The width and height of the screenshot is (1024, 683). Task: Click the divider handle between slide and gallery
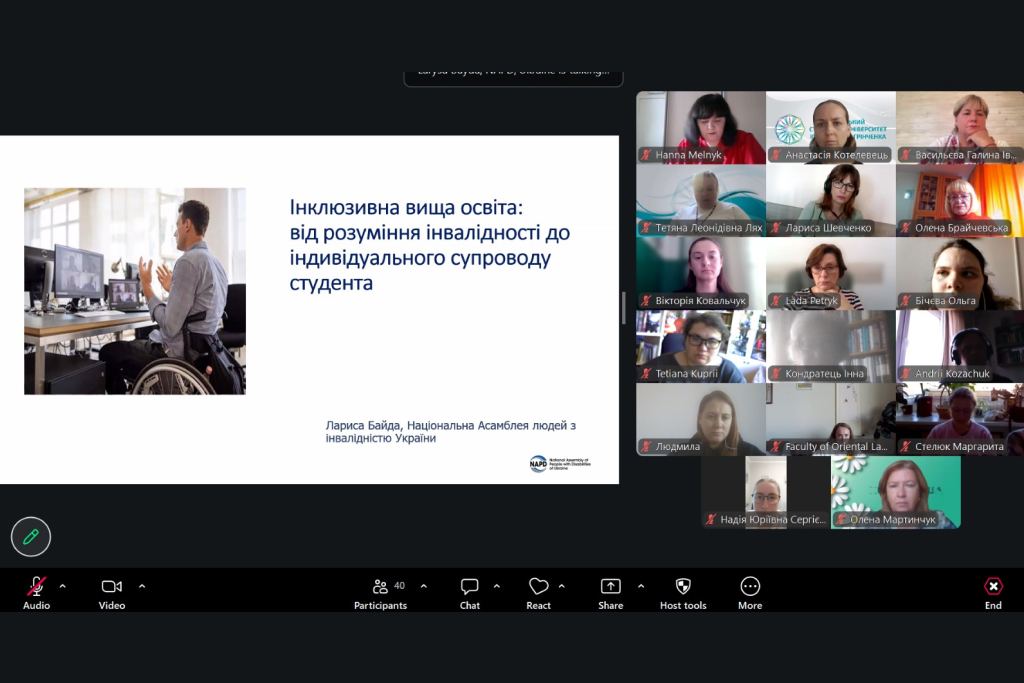click(x=624, y=308)
